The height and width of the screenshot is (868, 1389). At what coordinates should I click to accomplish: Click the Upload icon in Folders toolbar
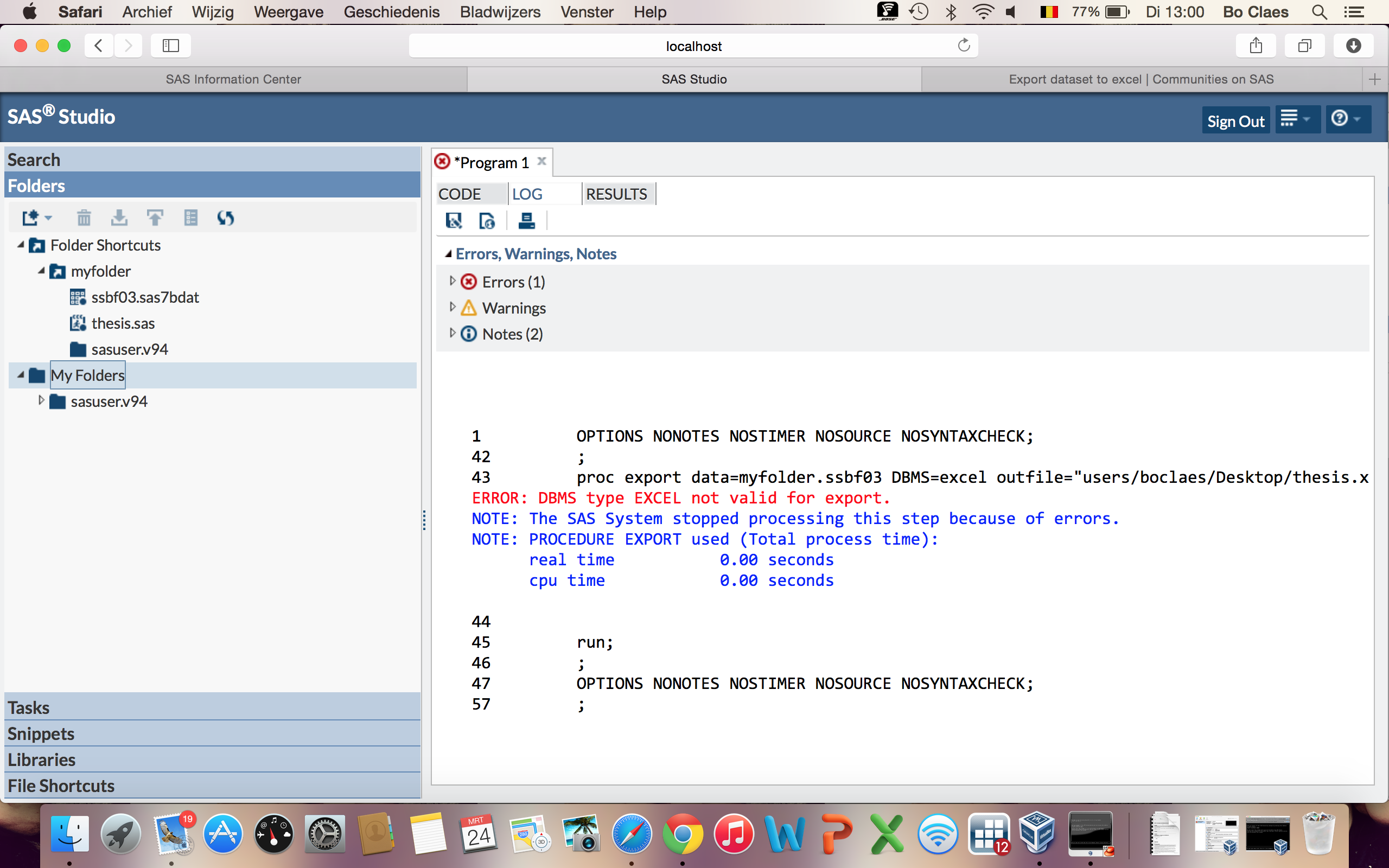155,218
